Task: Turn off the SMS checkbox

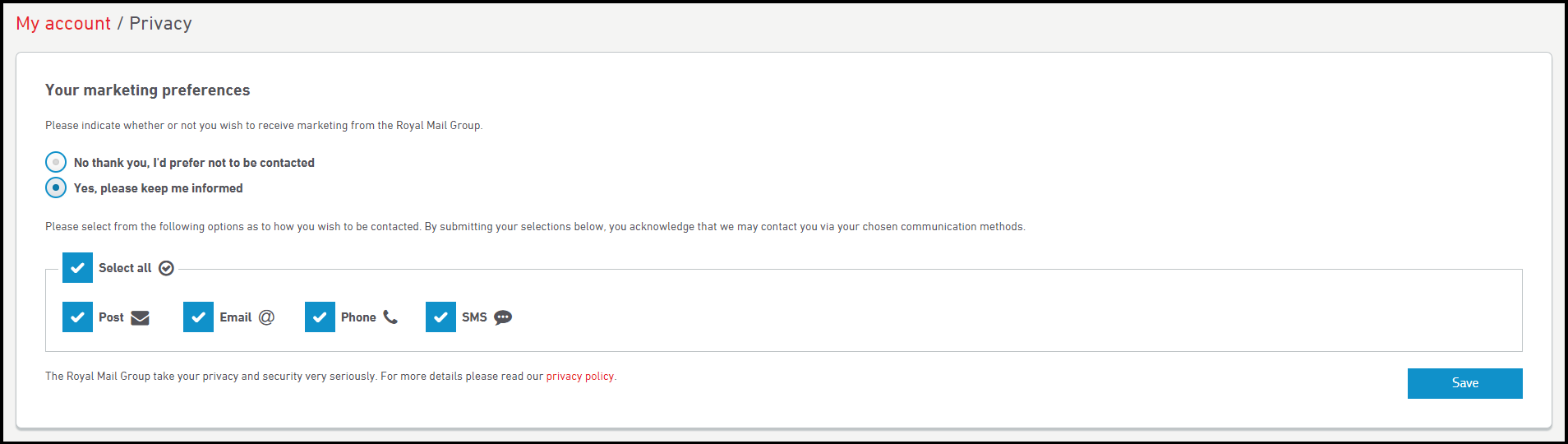Action: click(440, 317)
